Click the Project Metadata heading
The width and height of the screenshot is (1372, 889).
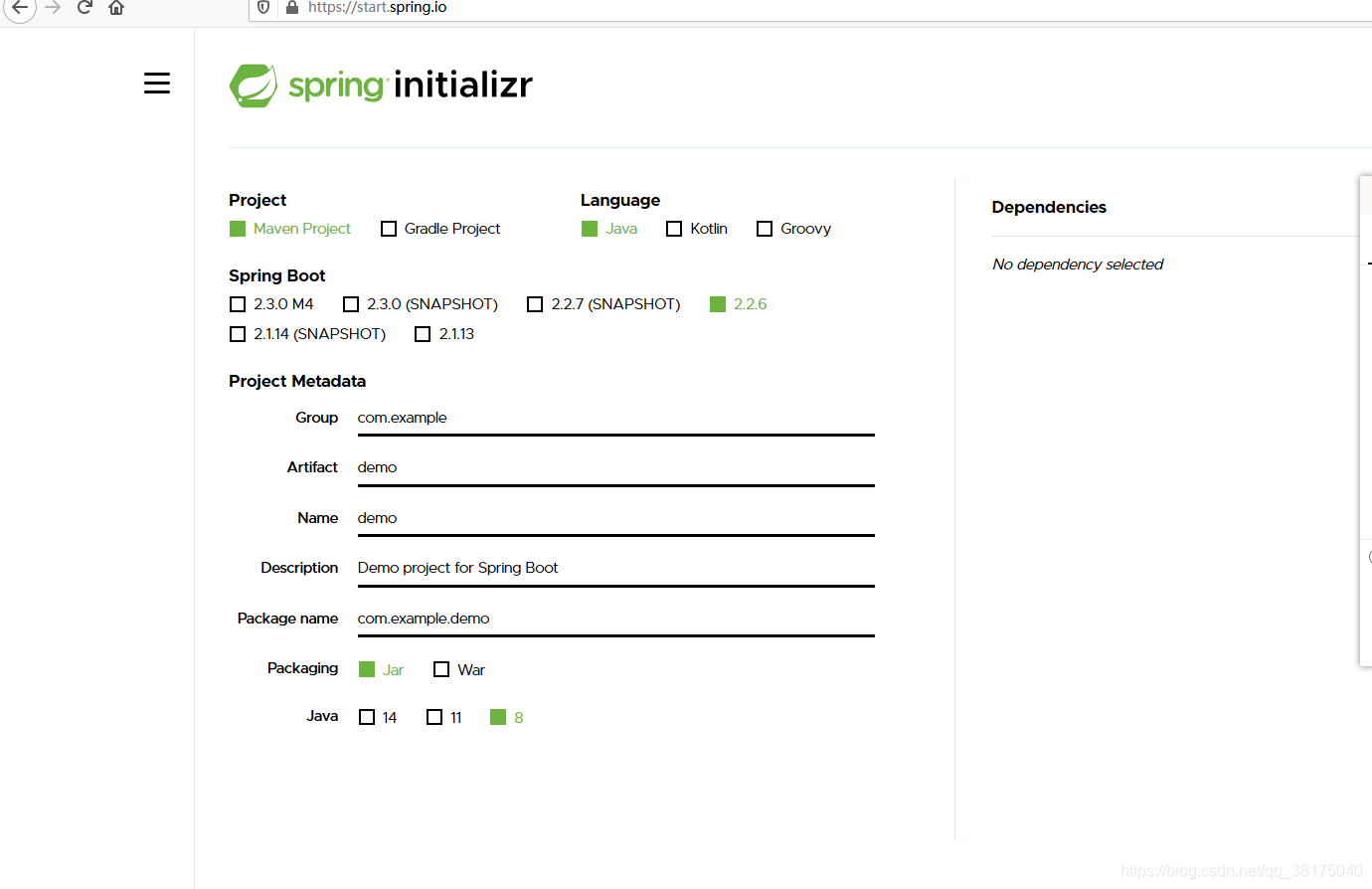tap(297, 381)
